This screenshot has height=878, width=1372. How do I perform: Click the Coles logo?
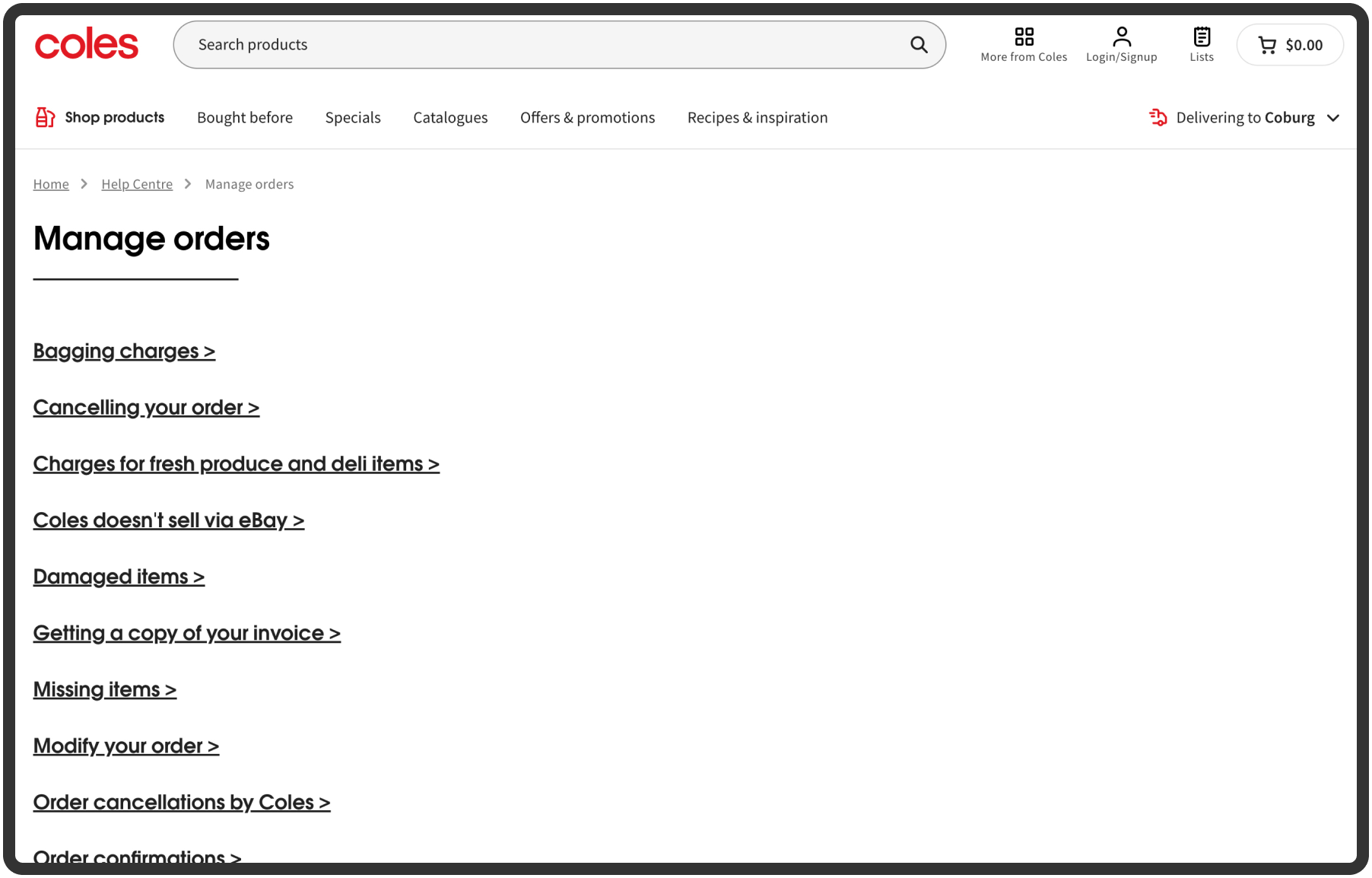[x=86, y=44]
